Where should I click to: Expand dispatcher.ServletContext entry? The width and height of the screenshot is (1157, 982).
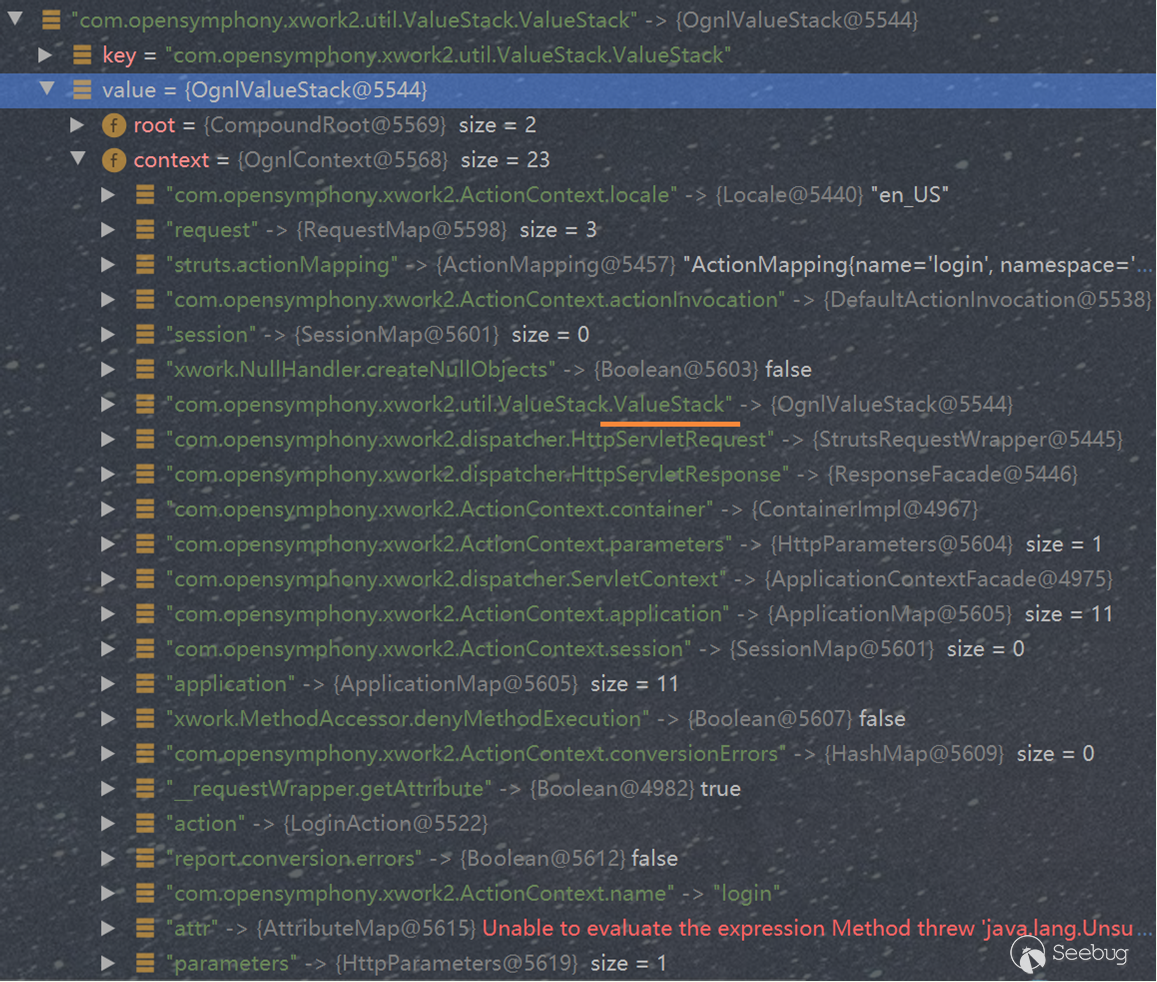[x=108, y=579]
